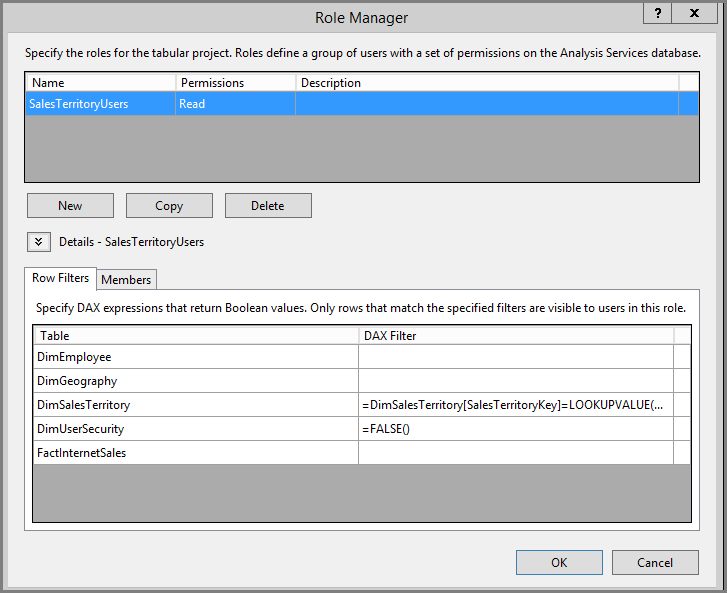Click the Table column header in filters

pos(196,336)
